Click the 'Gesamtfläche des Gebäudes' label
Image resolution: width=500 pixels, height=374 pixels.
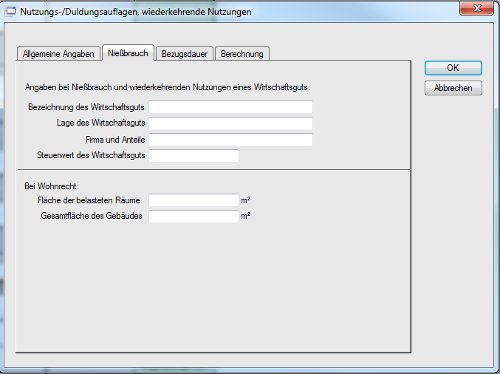point(92,216)
